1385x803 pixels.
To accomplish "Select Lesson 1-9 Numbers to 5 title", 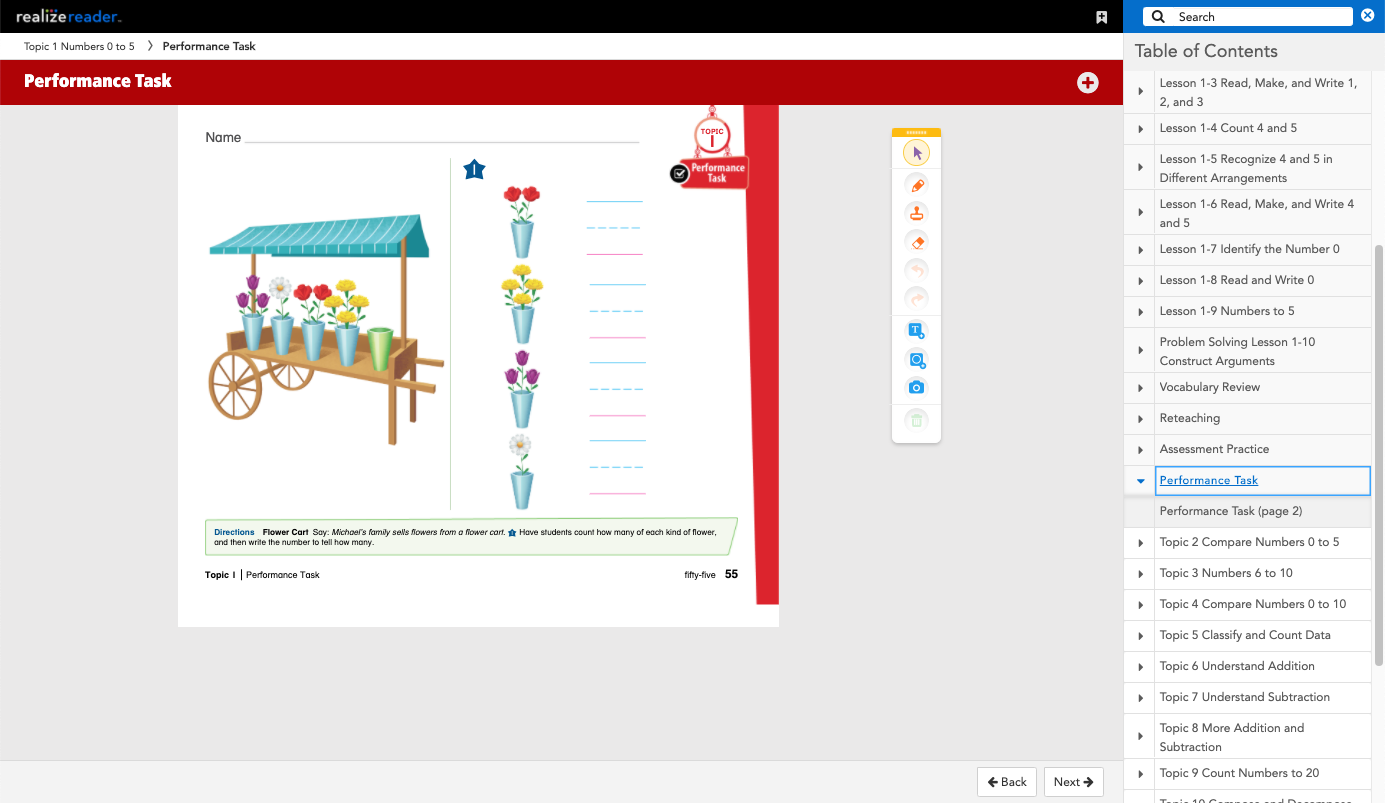I will (x=1227, y=311).
